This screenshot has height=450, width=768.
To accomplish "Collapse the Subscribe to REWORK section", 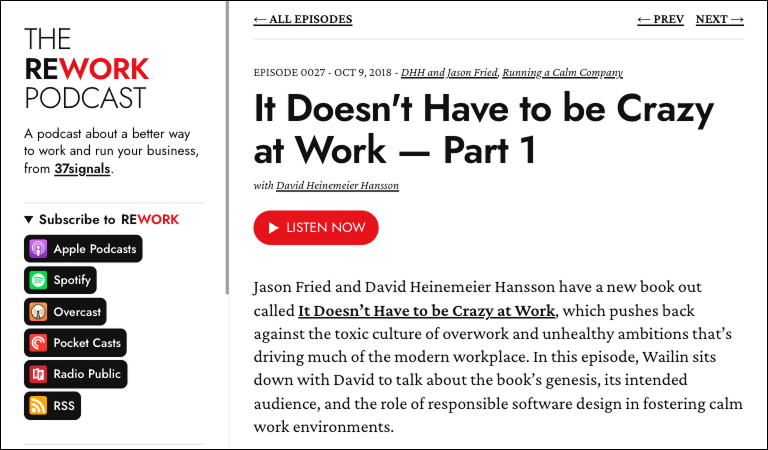I will click(x=28, y=219).
